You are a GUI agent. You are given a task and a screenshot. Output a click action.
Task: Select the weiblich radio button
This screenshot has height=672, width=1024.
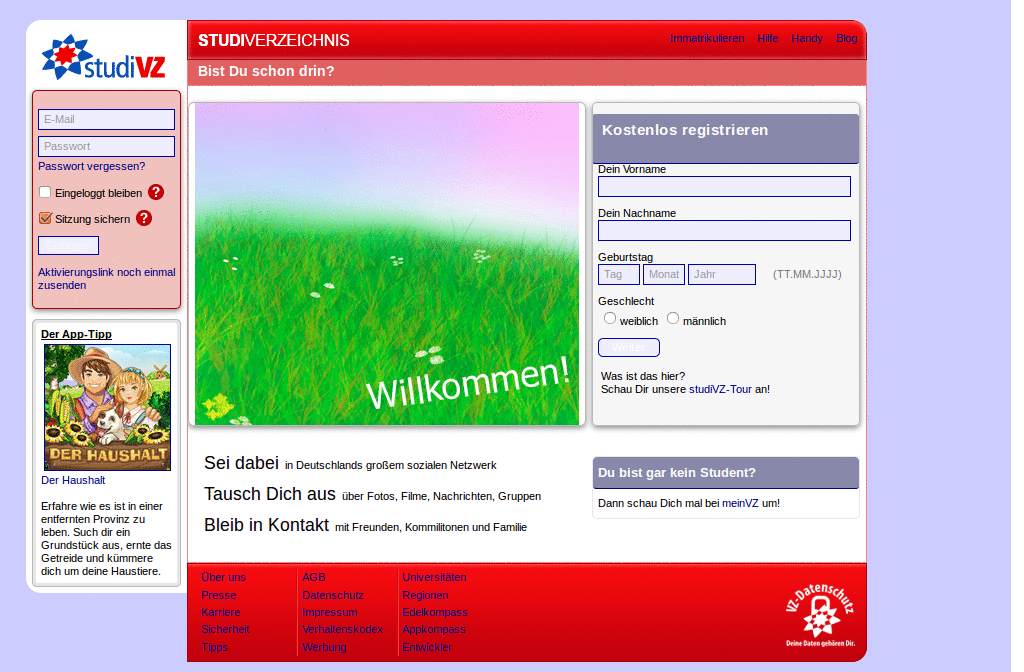610,318
